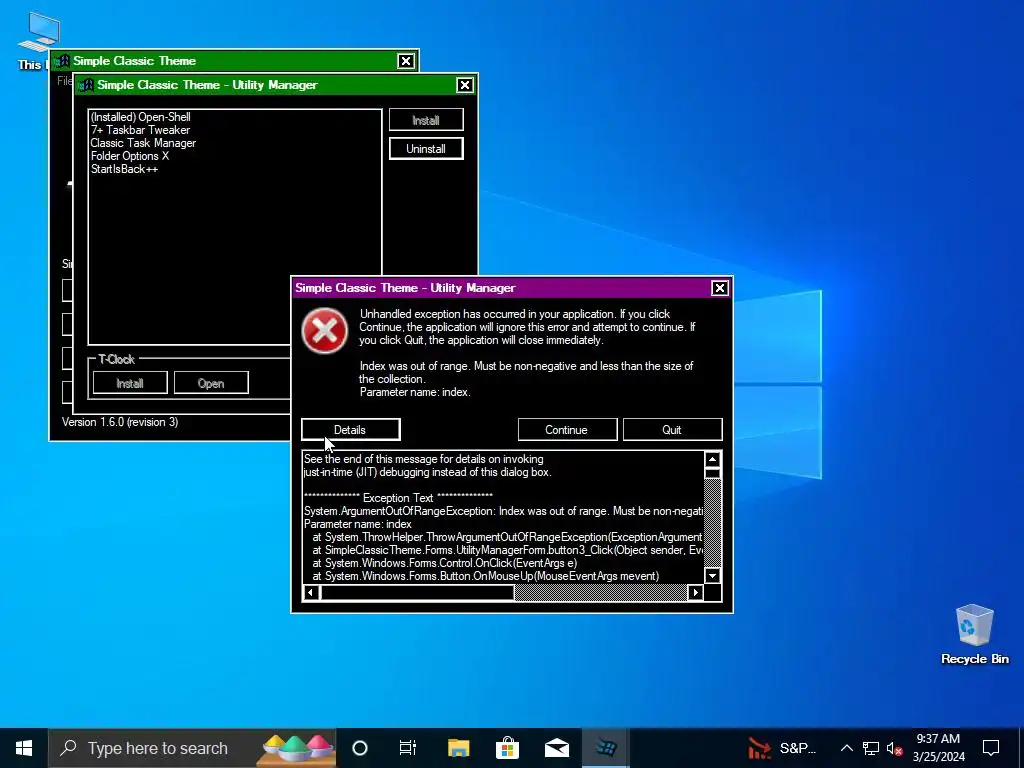Open Task View on taskbar
Image resolution: width=1024 pixels, height=768 pixels.
coord(408,748)
